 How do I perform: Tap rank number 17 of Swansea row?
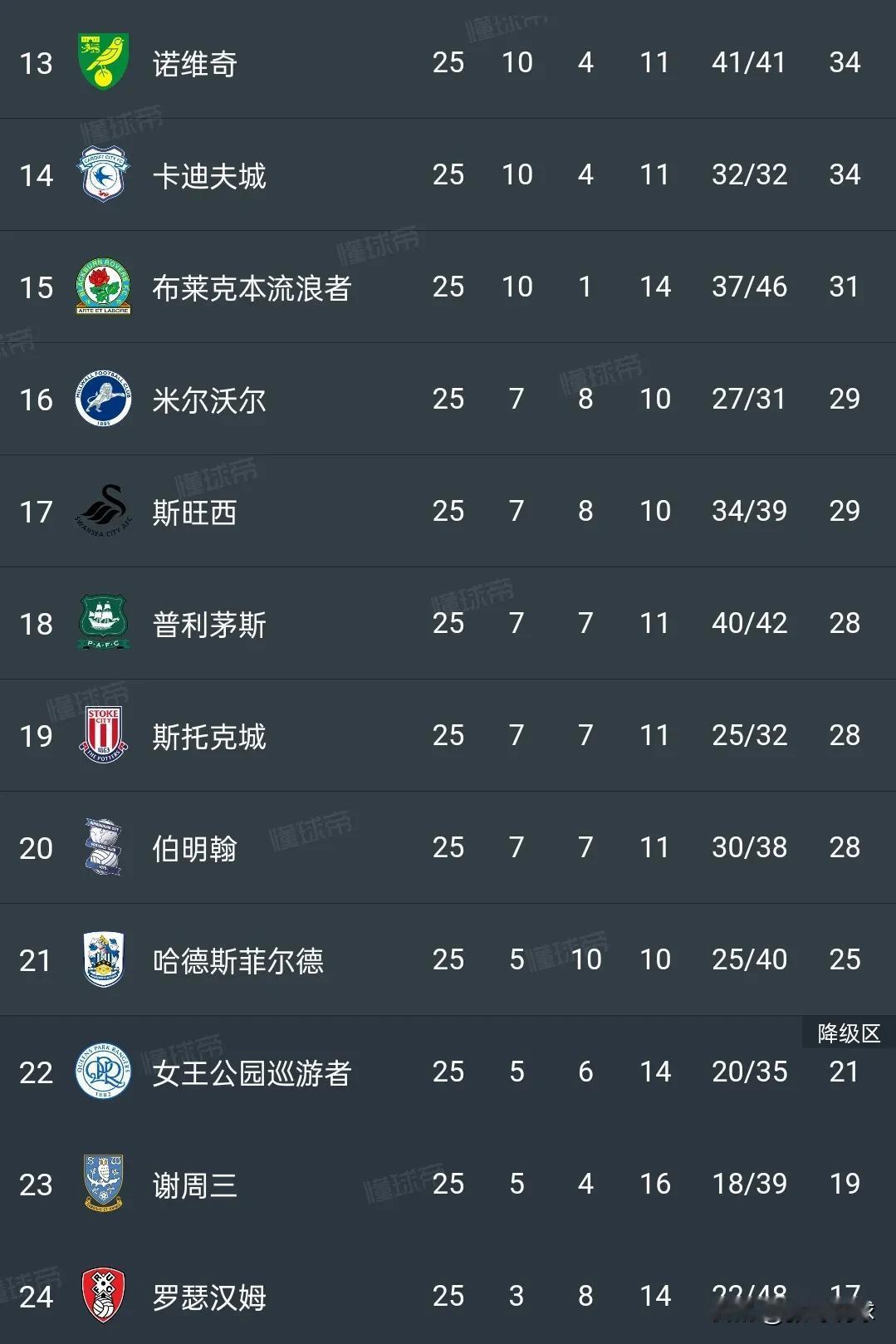point(36,512)
